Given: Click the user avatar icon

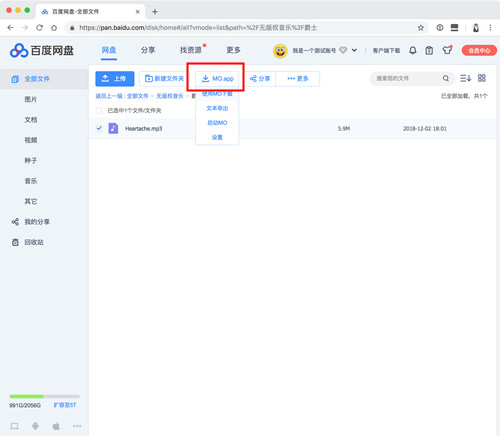Looking at the screenshot, I should pos(280,51).
